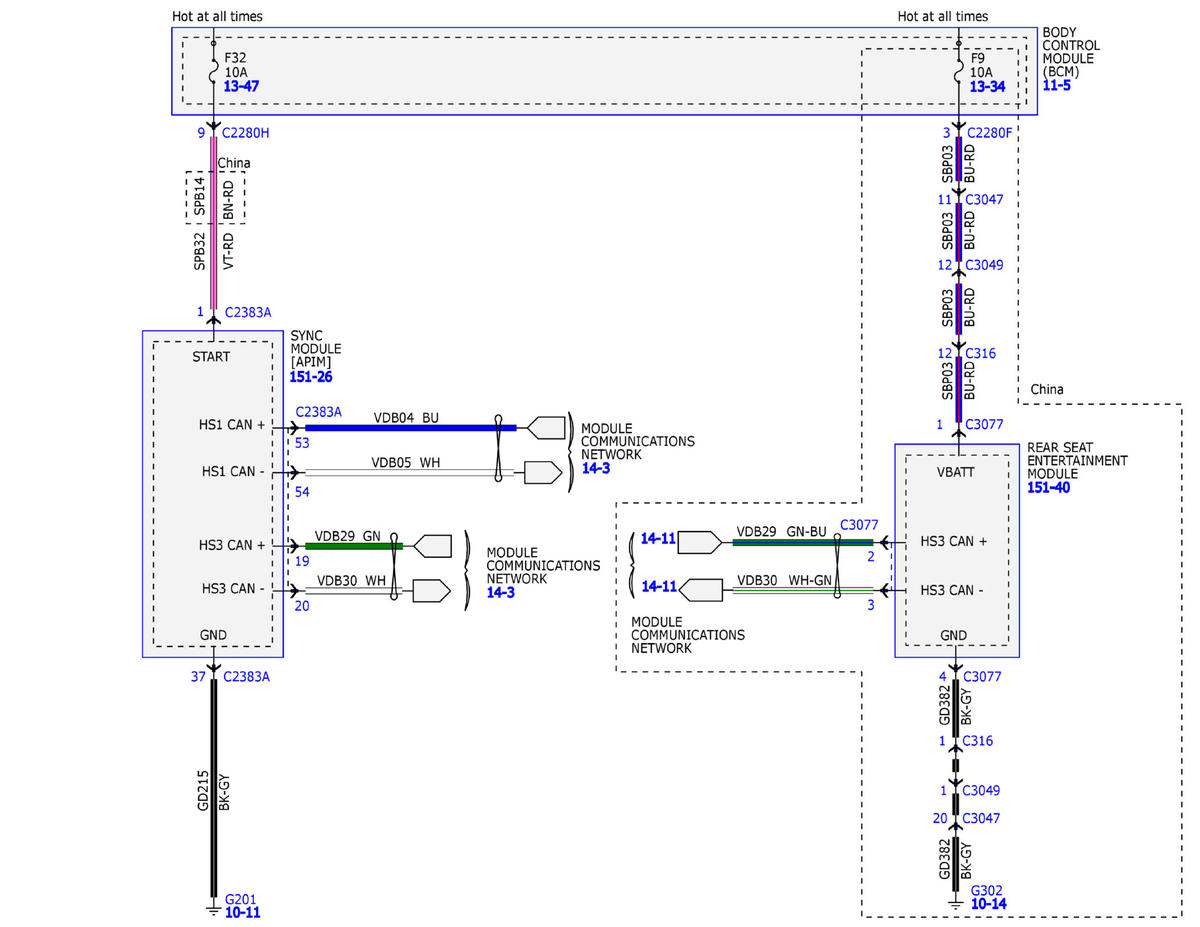The height and width of the screenshot is (927, 1200).
Task: Click wire label VDB29 GN-BU
Action: point(782,532)
